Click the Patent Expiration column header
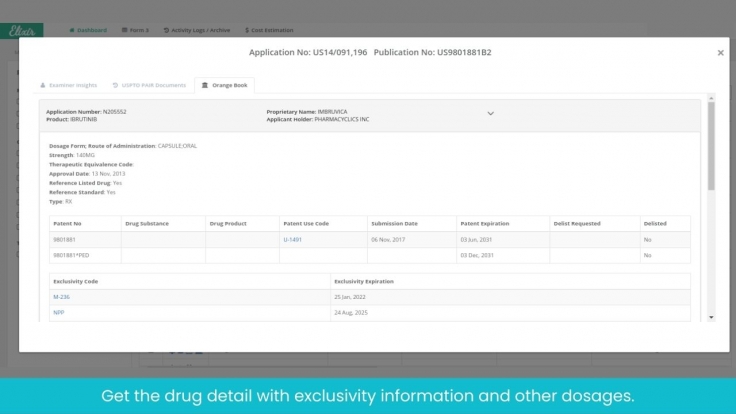The width and height of the screenshot is (736, 414). coord(485,223)
